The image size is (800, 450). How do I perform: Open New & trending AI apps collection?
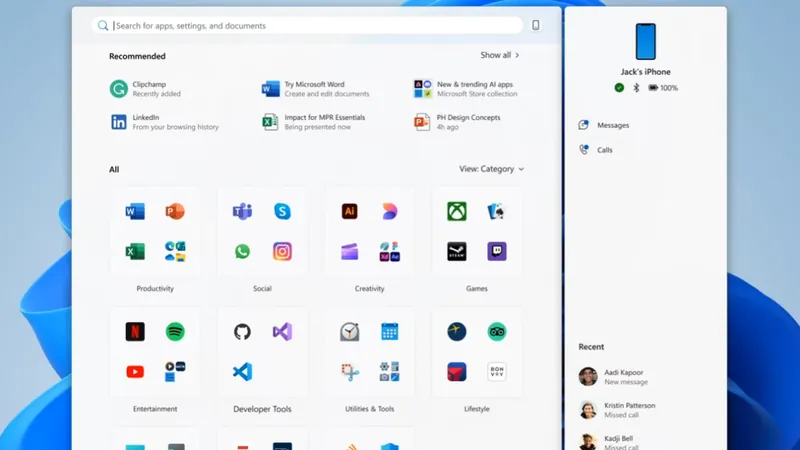(465, 89)
